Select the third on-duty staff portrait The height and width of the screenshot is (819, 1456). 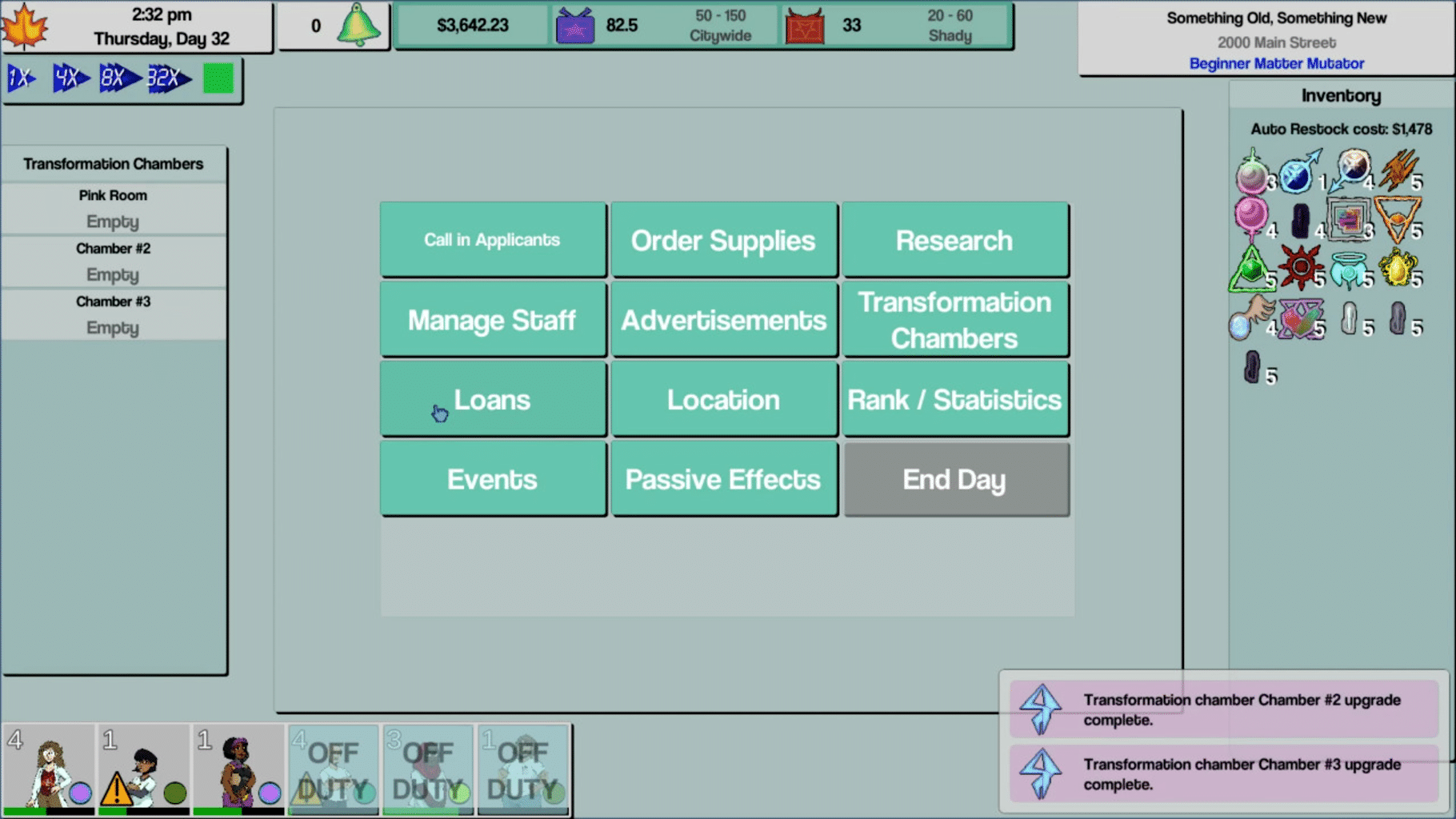(x=238, y=770)
